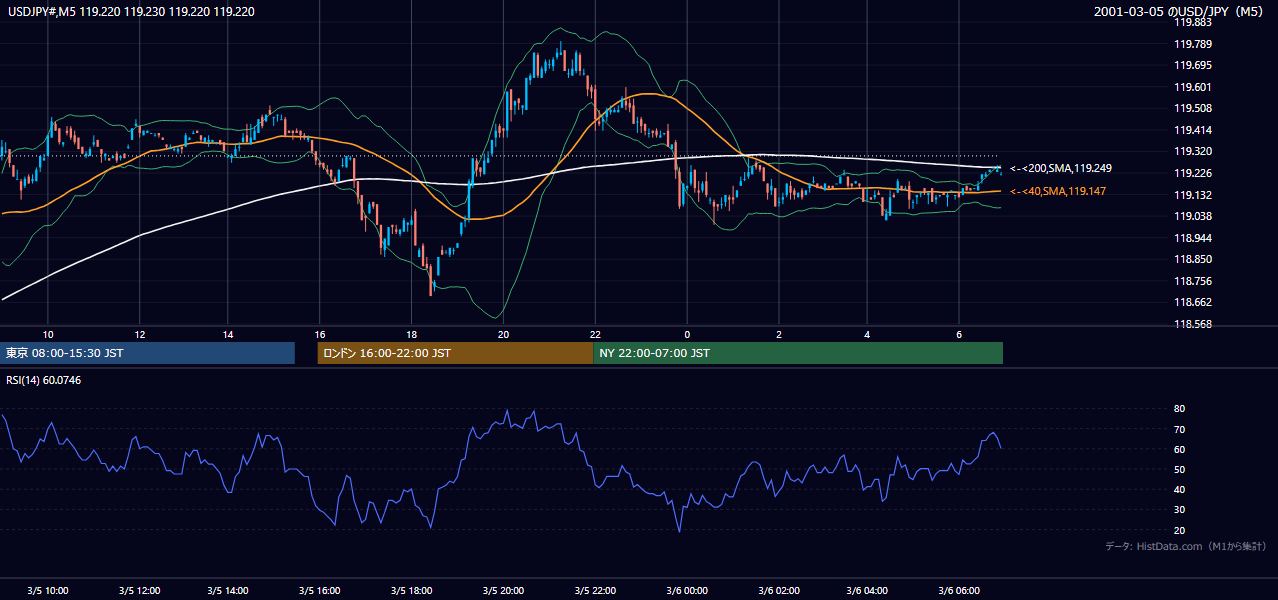1278x600 pixels.
Task: Click the bottom date label 3/6 02:00
Action: pos(777,591)
